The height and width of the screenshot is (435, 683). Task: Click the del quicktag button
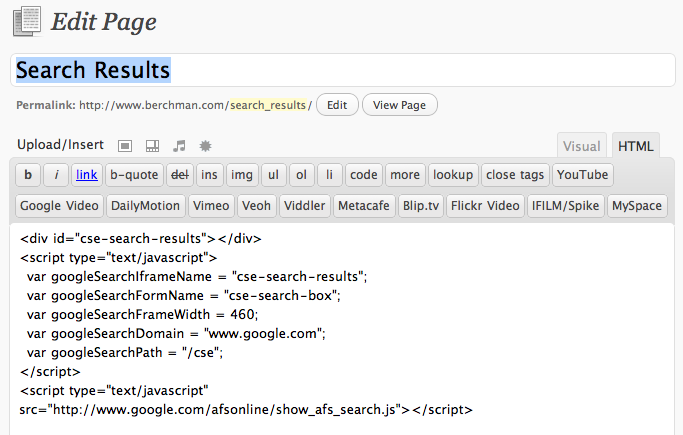179,175
